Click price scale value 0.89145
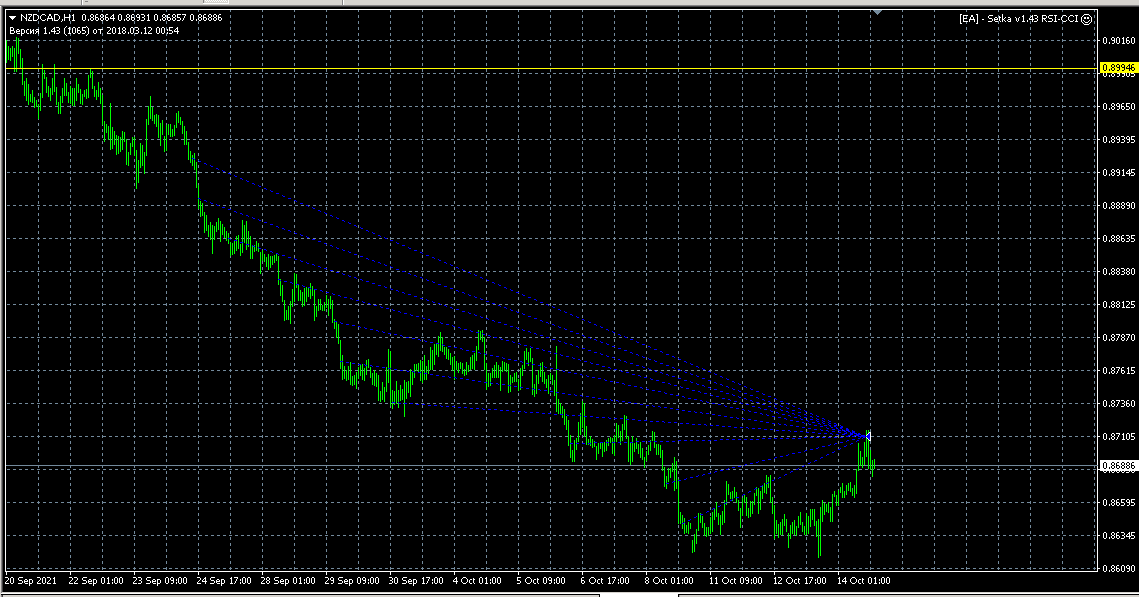Image resolution: width=1139 pixels, height=597 pixels. click(x=1119, y=173)
